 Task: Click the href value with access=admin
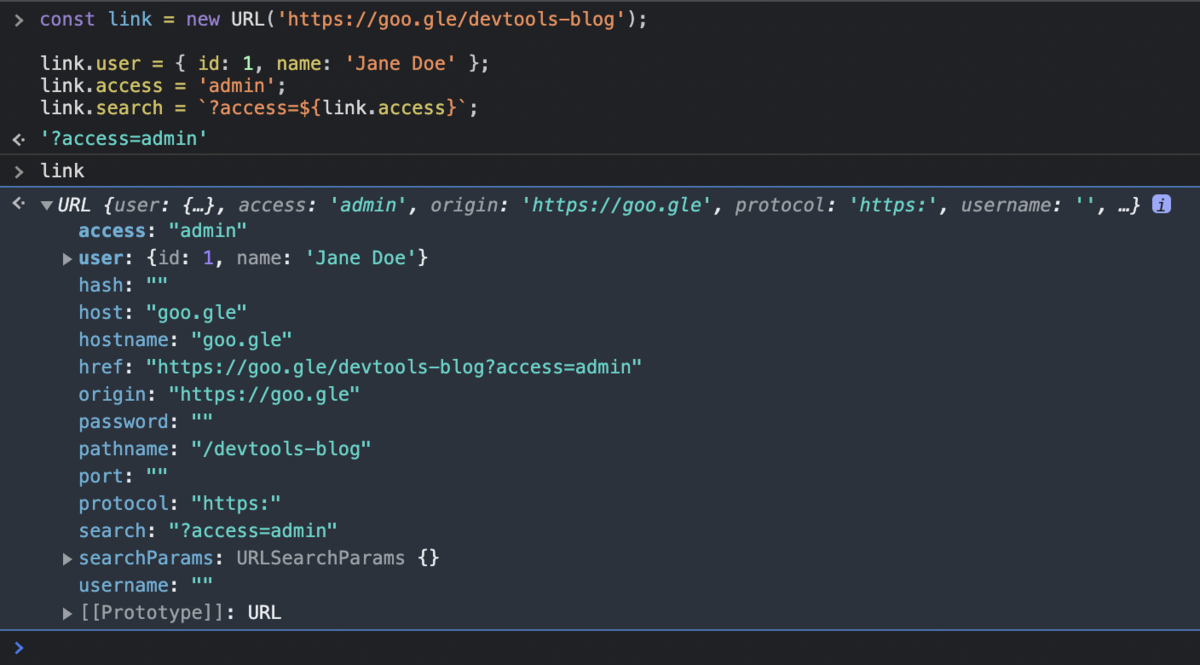tap(394, 367)
